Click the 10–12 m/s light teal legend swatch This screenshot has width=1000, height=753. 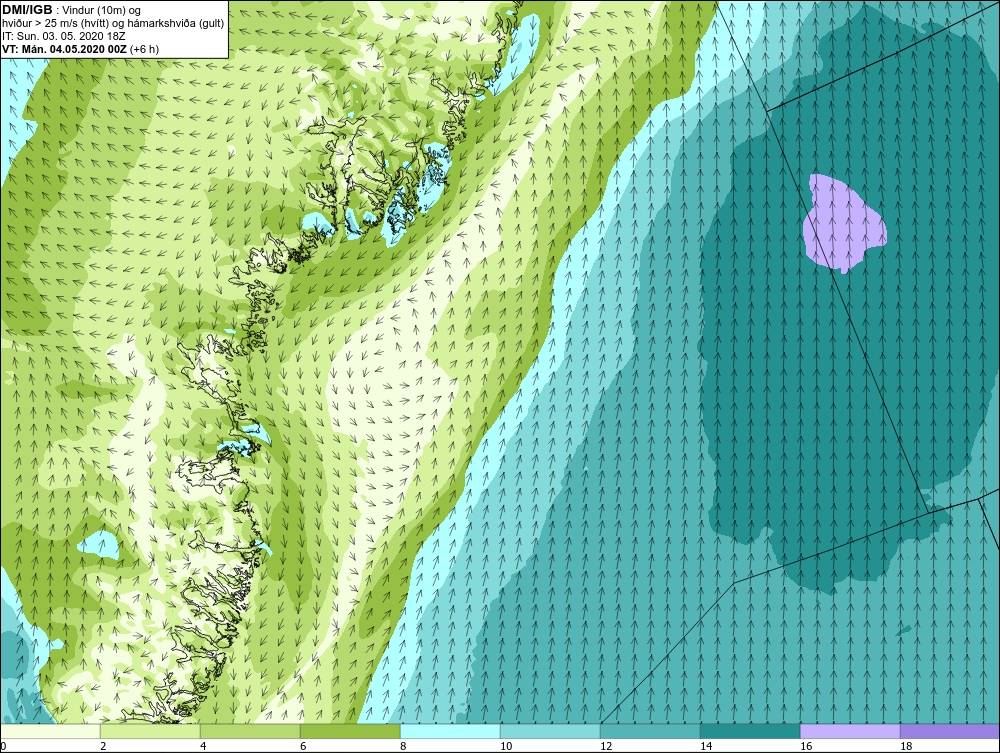550,731
